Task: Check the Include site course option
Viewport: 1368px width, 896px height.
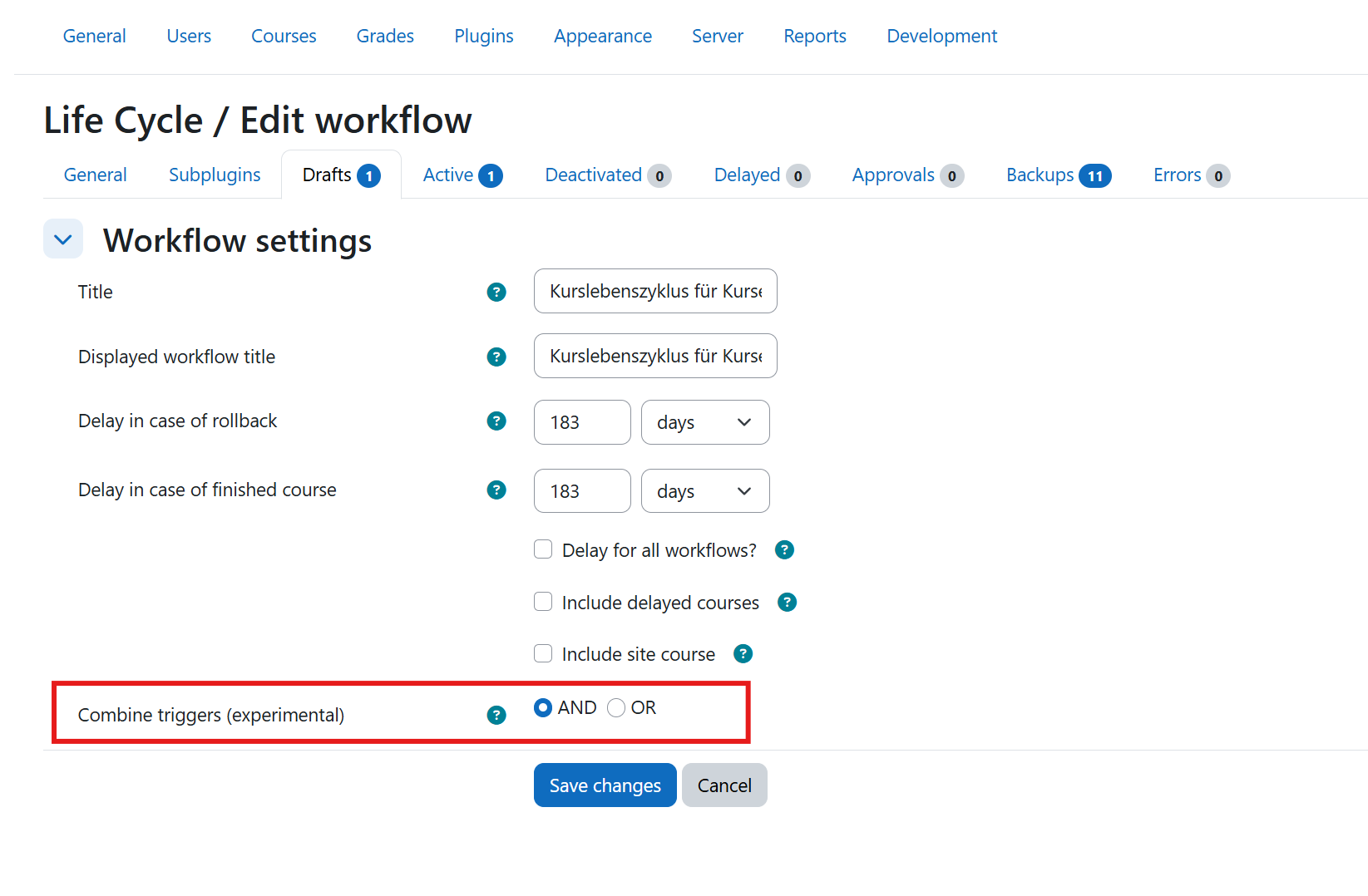Action: pyautogui.click(x=543, y=653)
